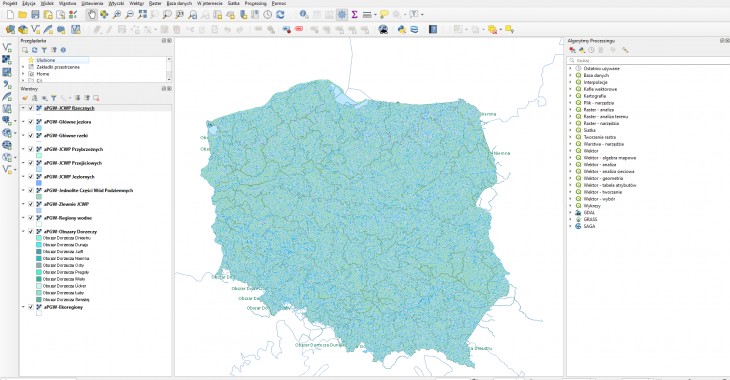The image size is (730, 380).
Task: Open the Warstwa menu
Action: (x=68, y=3)
